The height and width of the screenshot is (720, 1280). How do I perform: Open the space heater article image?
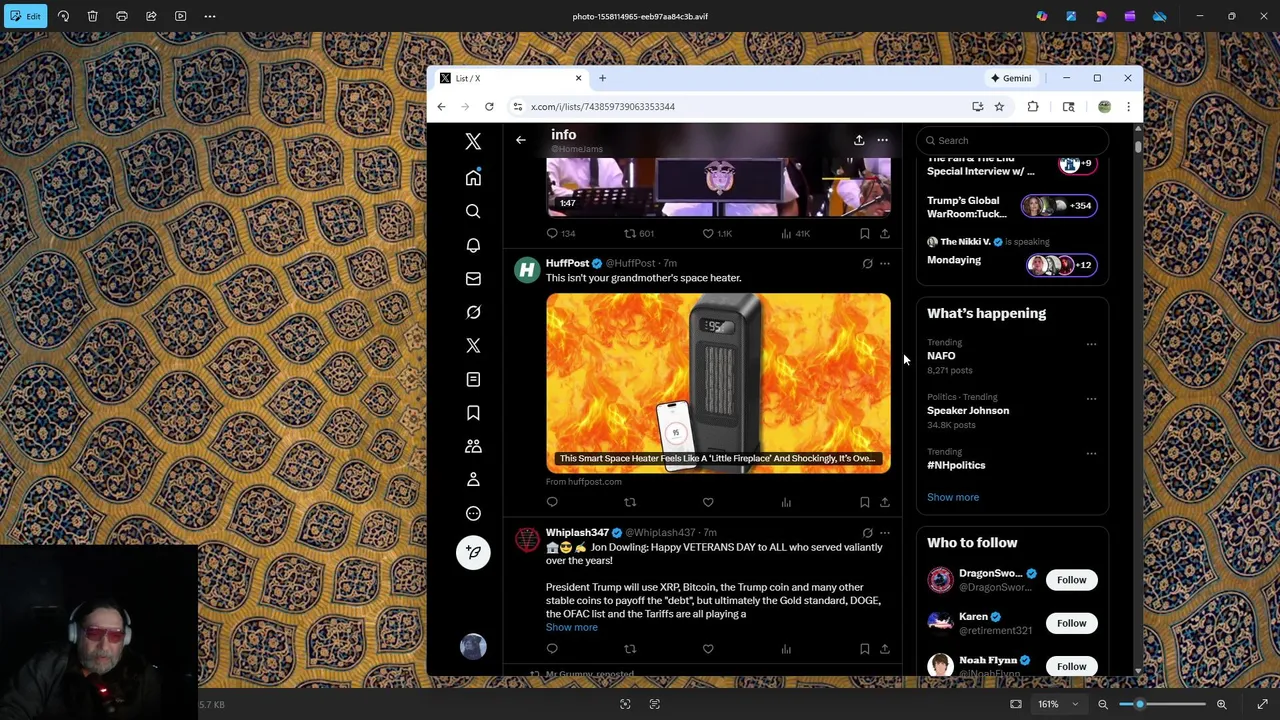point(718,382)
